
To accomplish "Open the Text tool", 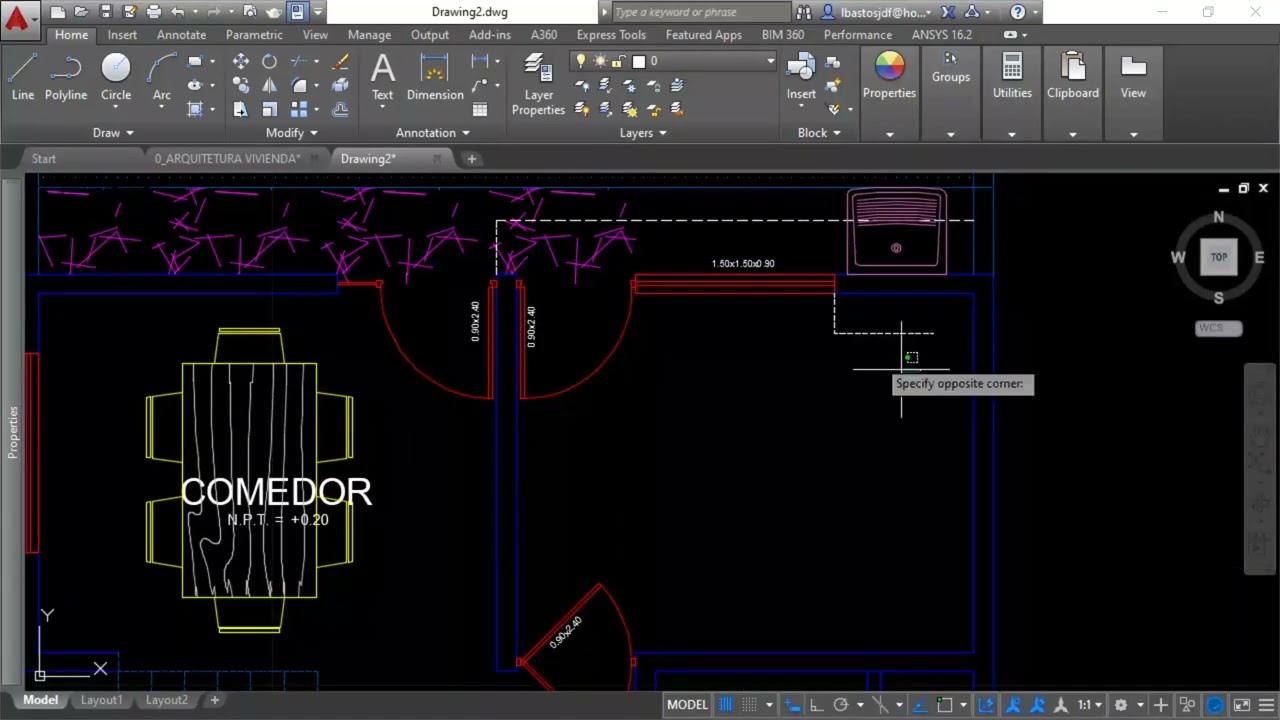I will click(x=382, y=78).
